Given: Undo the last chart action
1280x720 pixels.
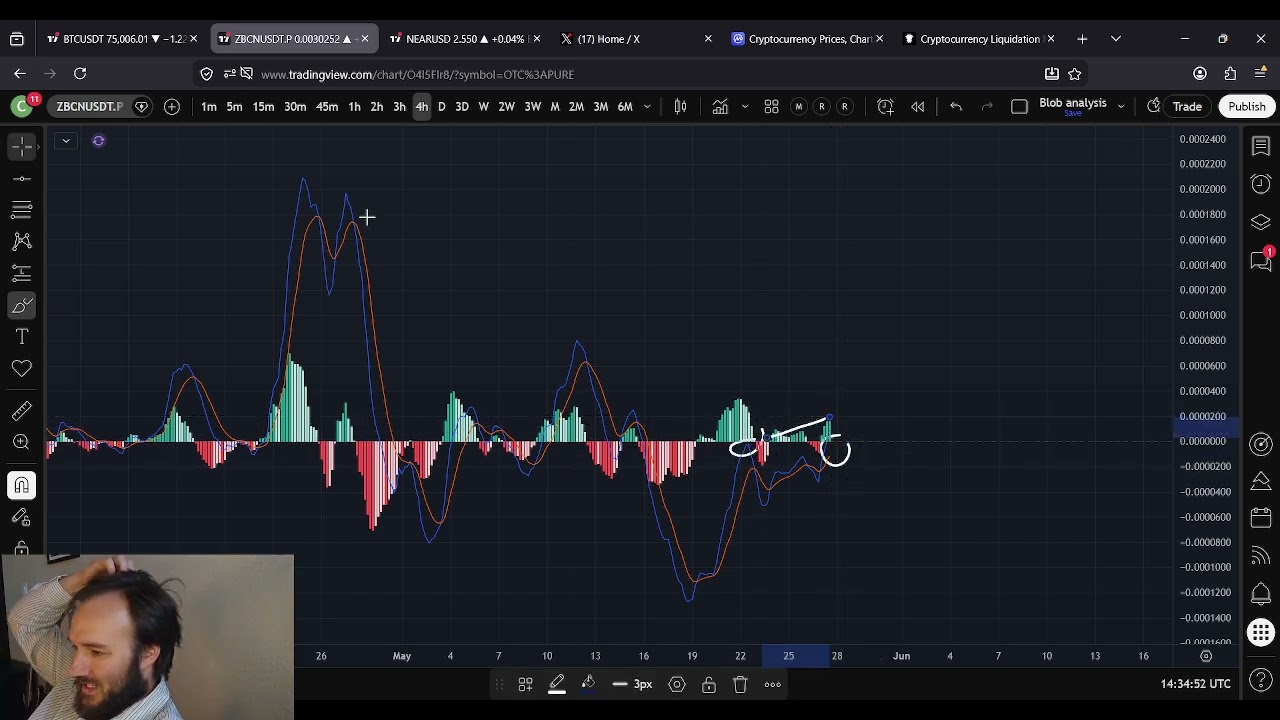Looking at the screenshot, I should pos(956,107).
